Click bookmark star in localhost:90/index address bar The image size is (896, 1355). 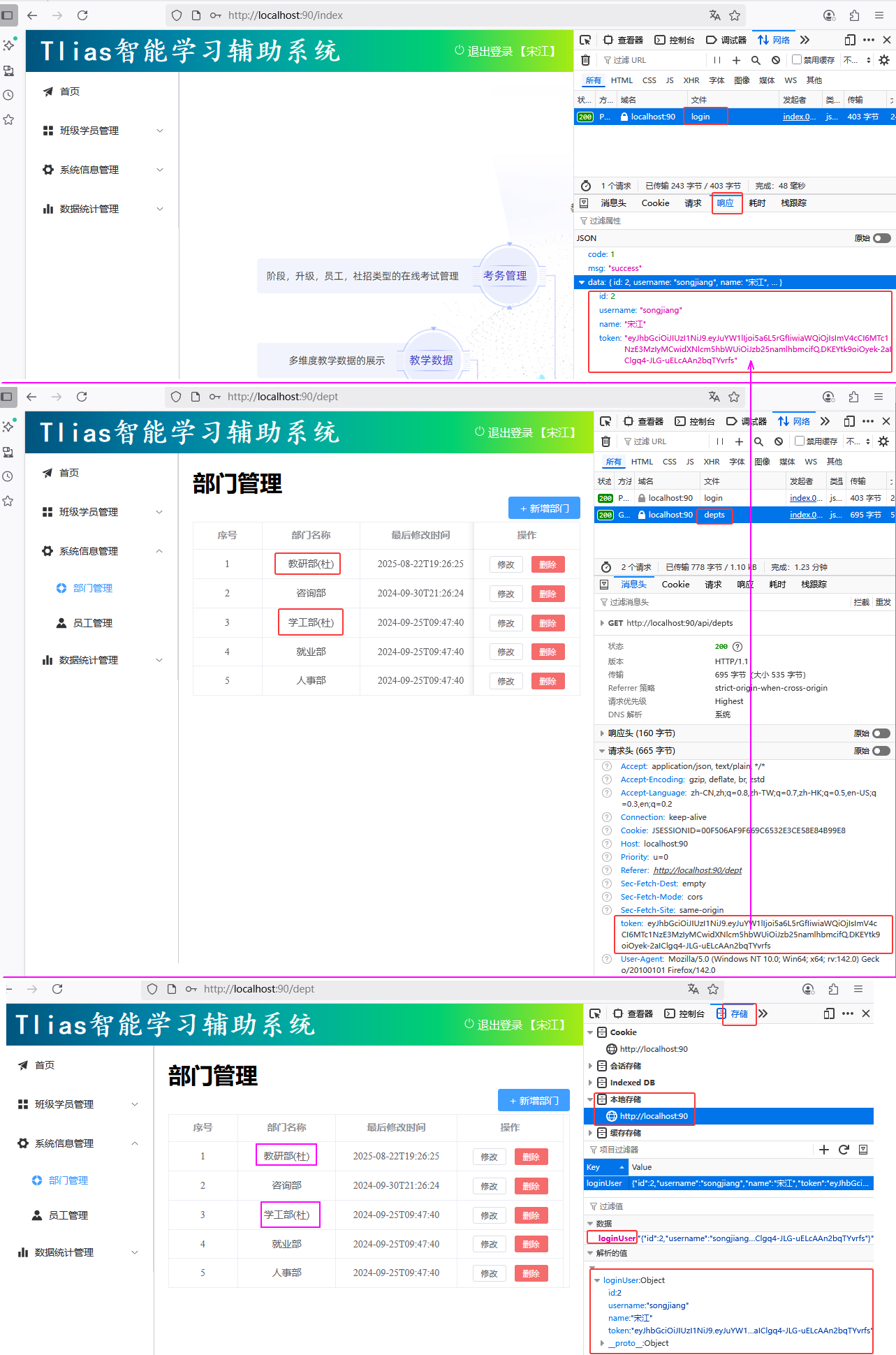click(x=735, y=15)
